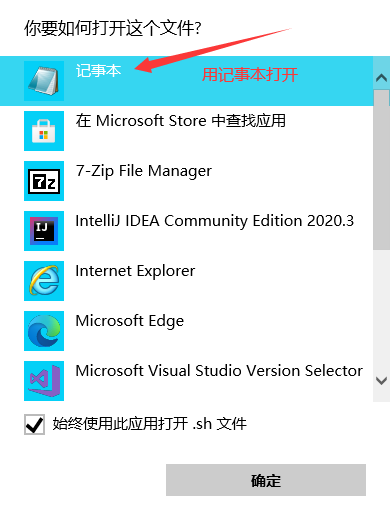Click the scrollbar up arrow

(381, 78)
